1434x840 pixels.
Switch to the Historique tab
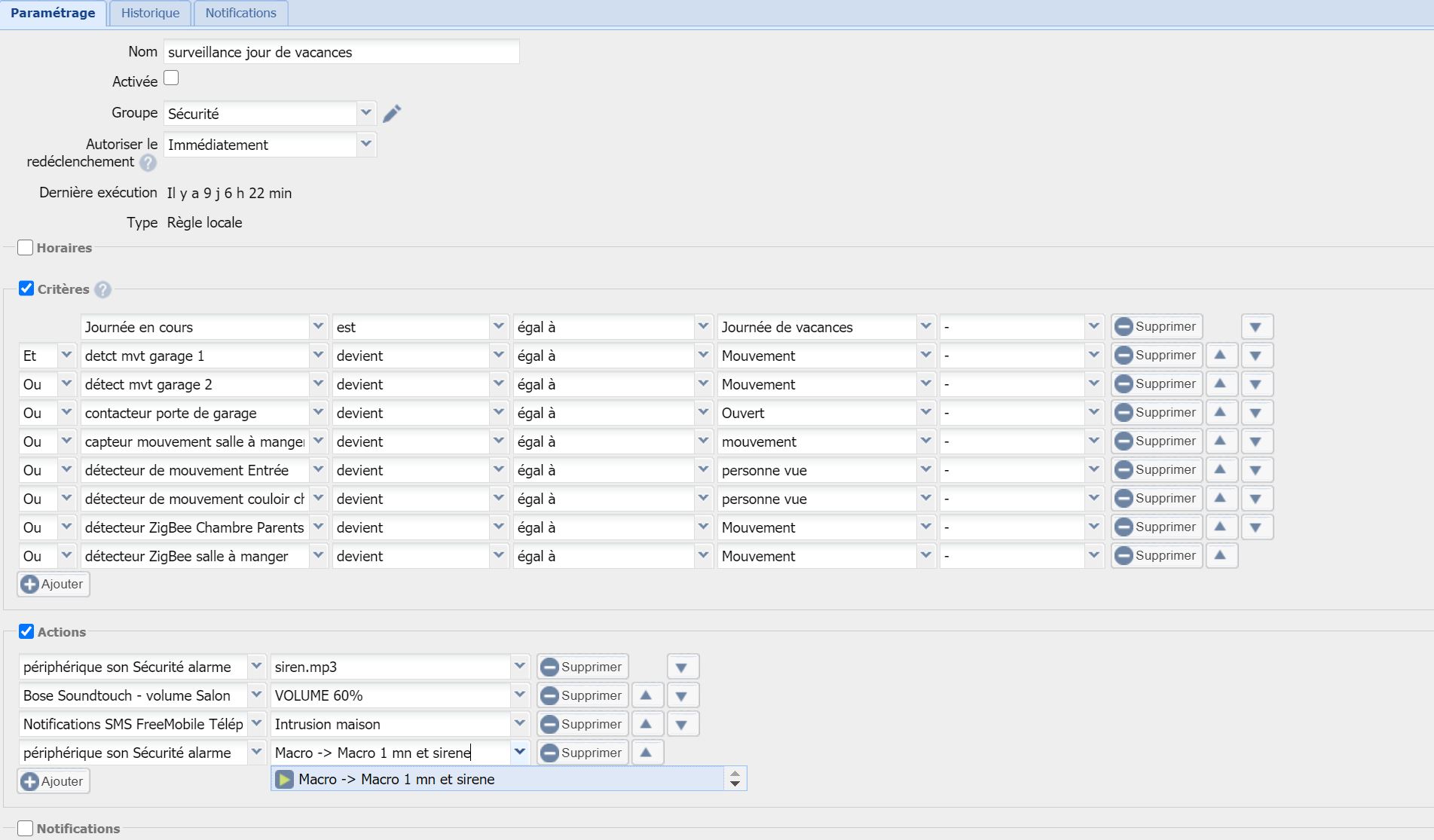pyautogui.click(x=151, y=13)
